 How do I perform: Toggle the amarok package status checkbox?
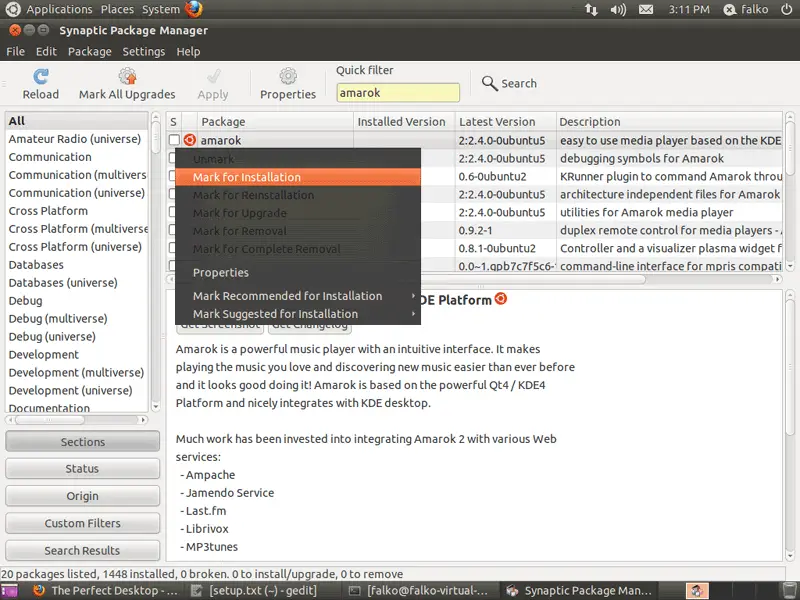click(x=174, y=140)
